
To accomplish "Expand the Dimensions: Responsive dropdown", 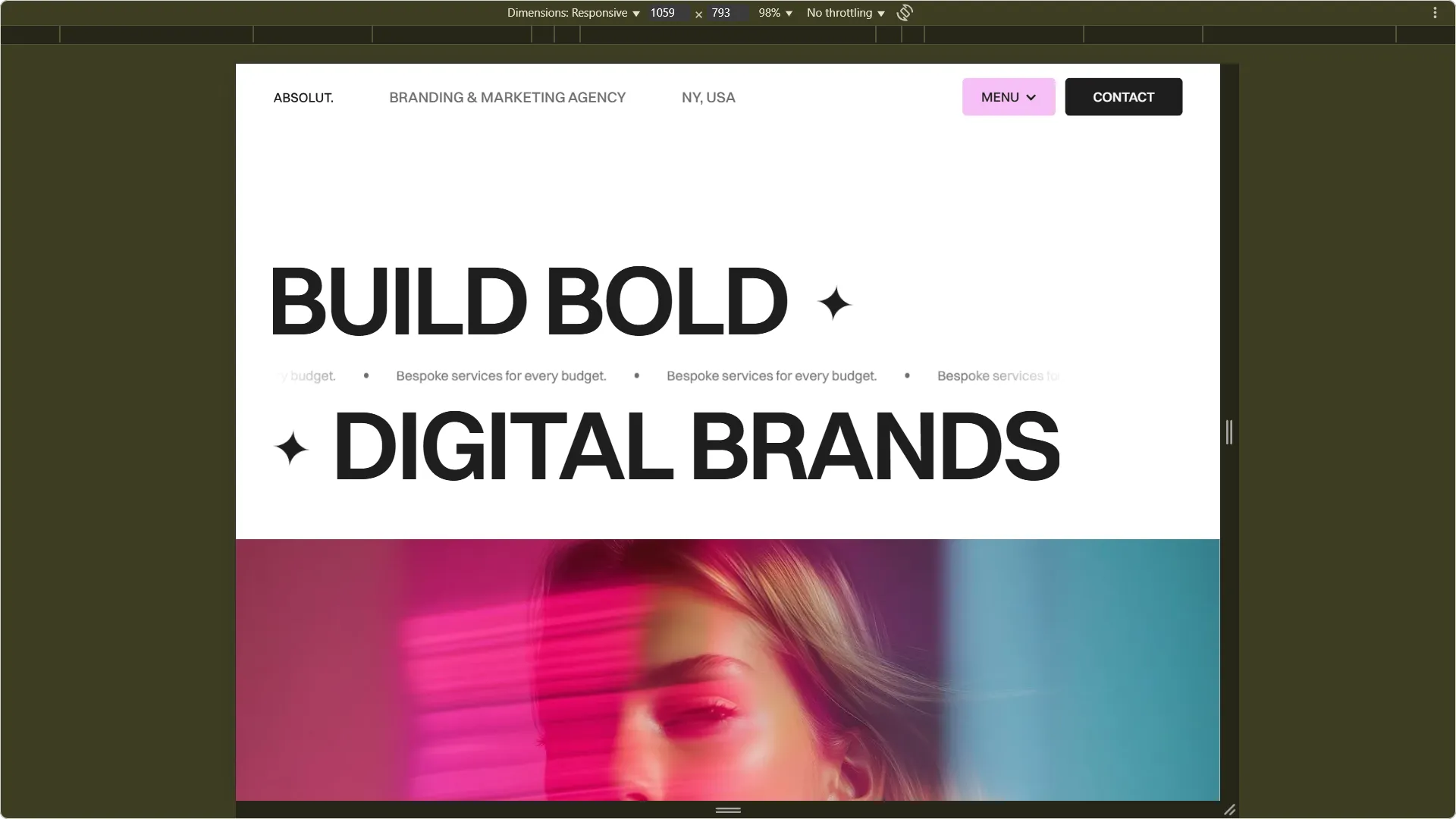I will [573, 13].
